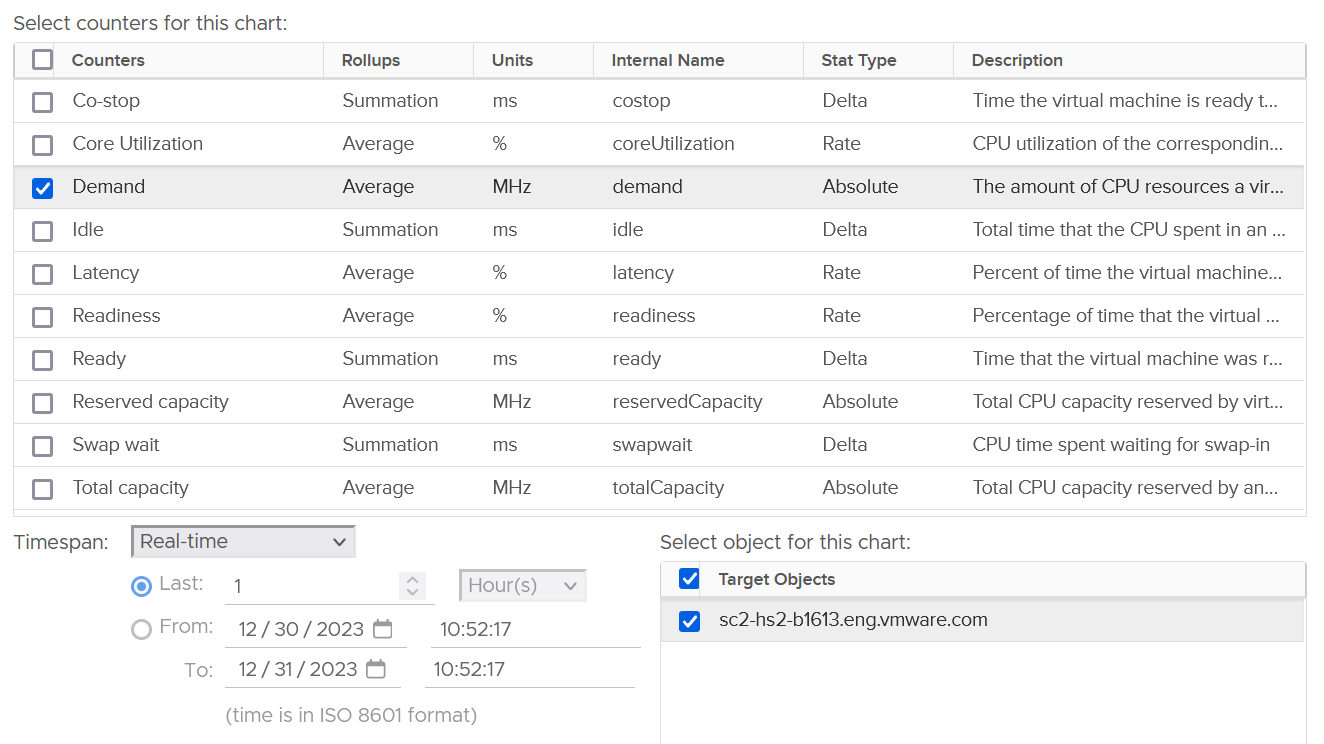
Task: Sort by Internal Name column header
Action: [x=668, y=60]
